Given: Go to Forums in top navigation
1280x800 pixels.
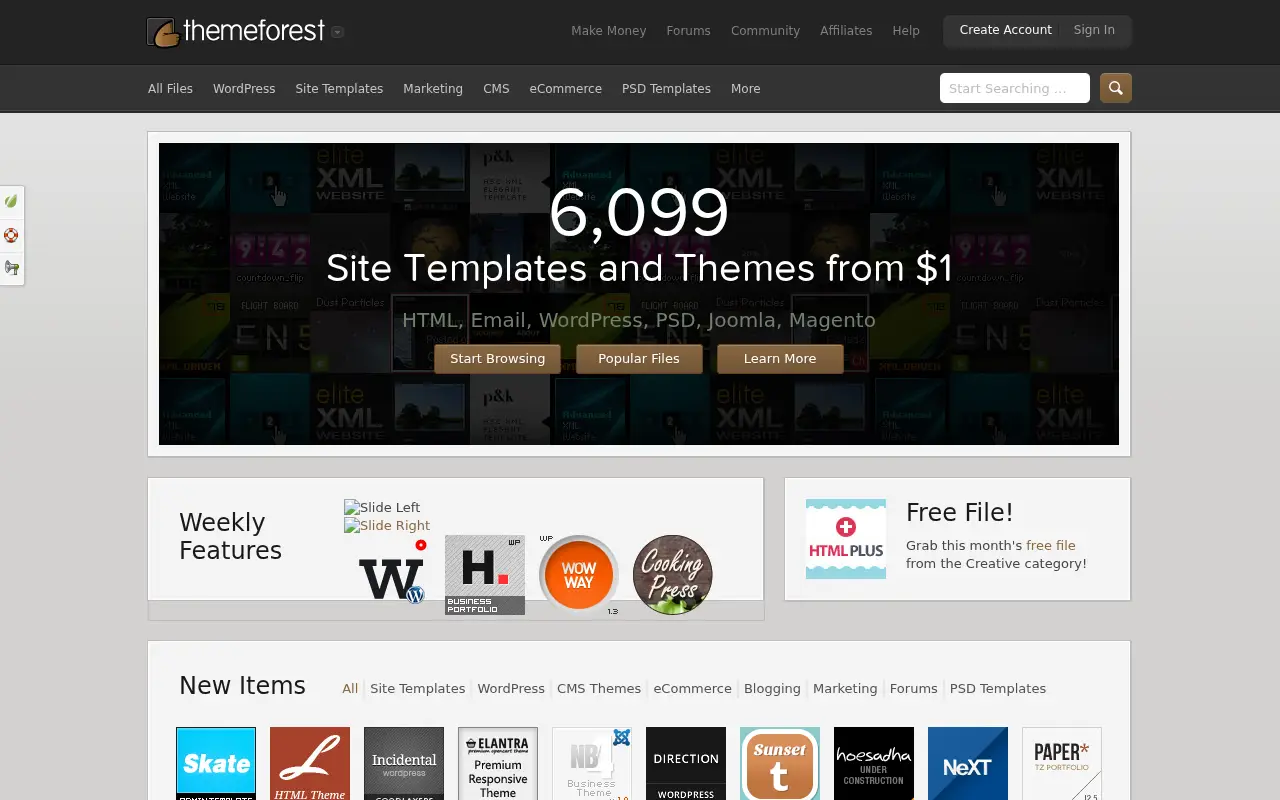Looking at the screenshot, I should 688,31.
